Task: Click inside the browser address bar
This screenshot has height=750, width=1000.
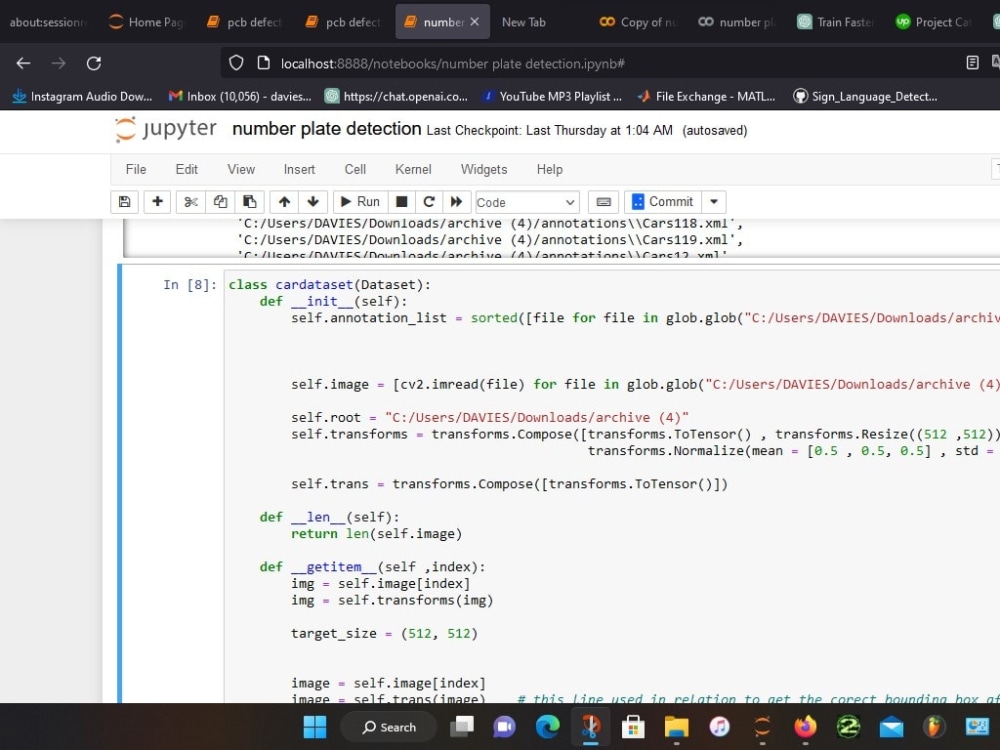Action: [x=500, y=63]
